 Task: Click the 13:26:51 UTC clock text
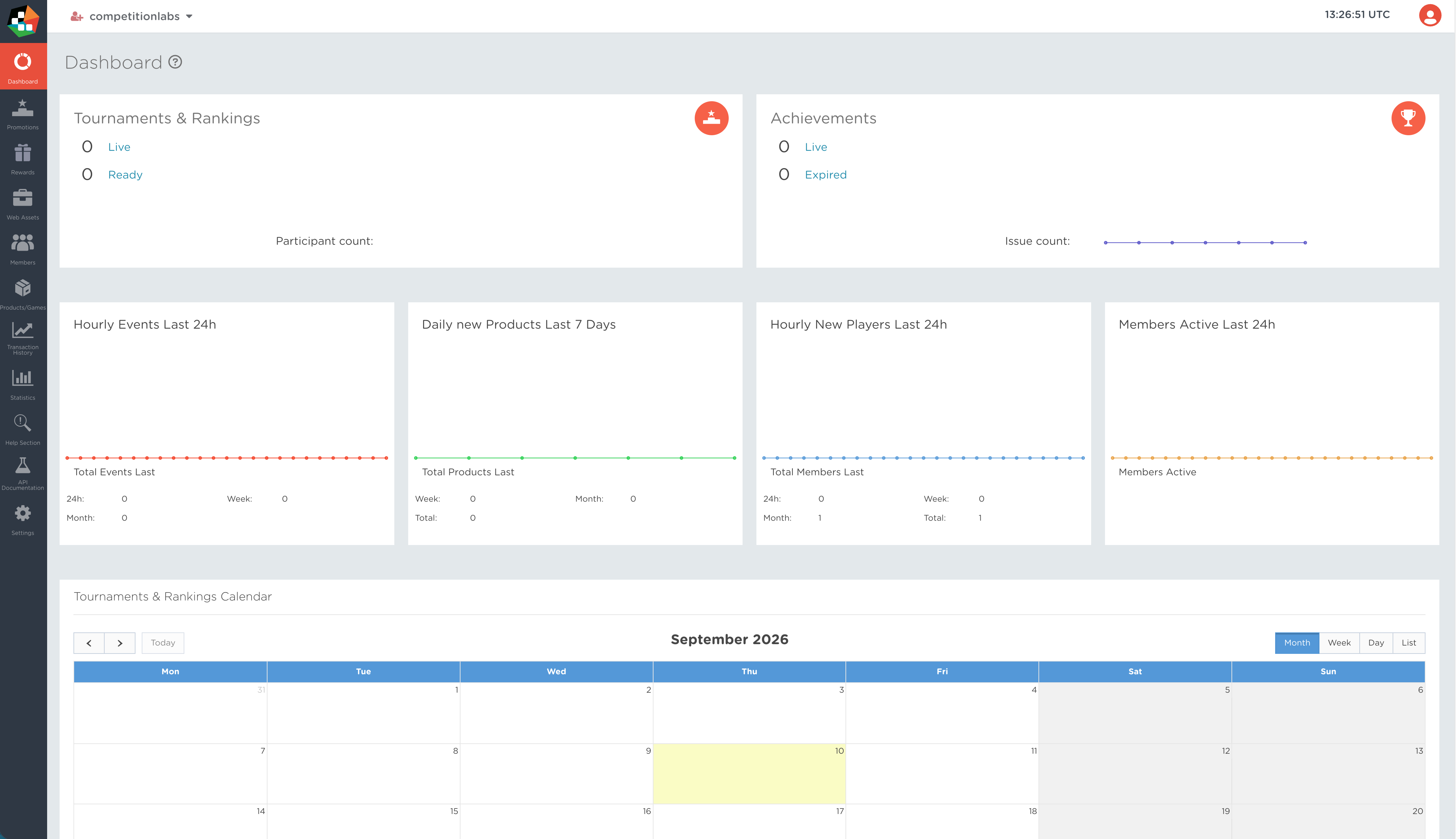click(1357, 15)
